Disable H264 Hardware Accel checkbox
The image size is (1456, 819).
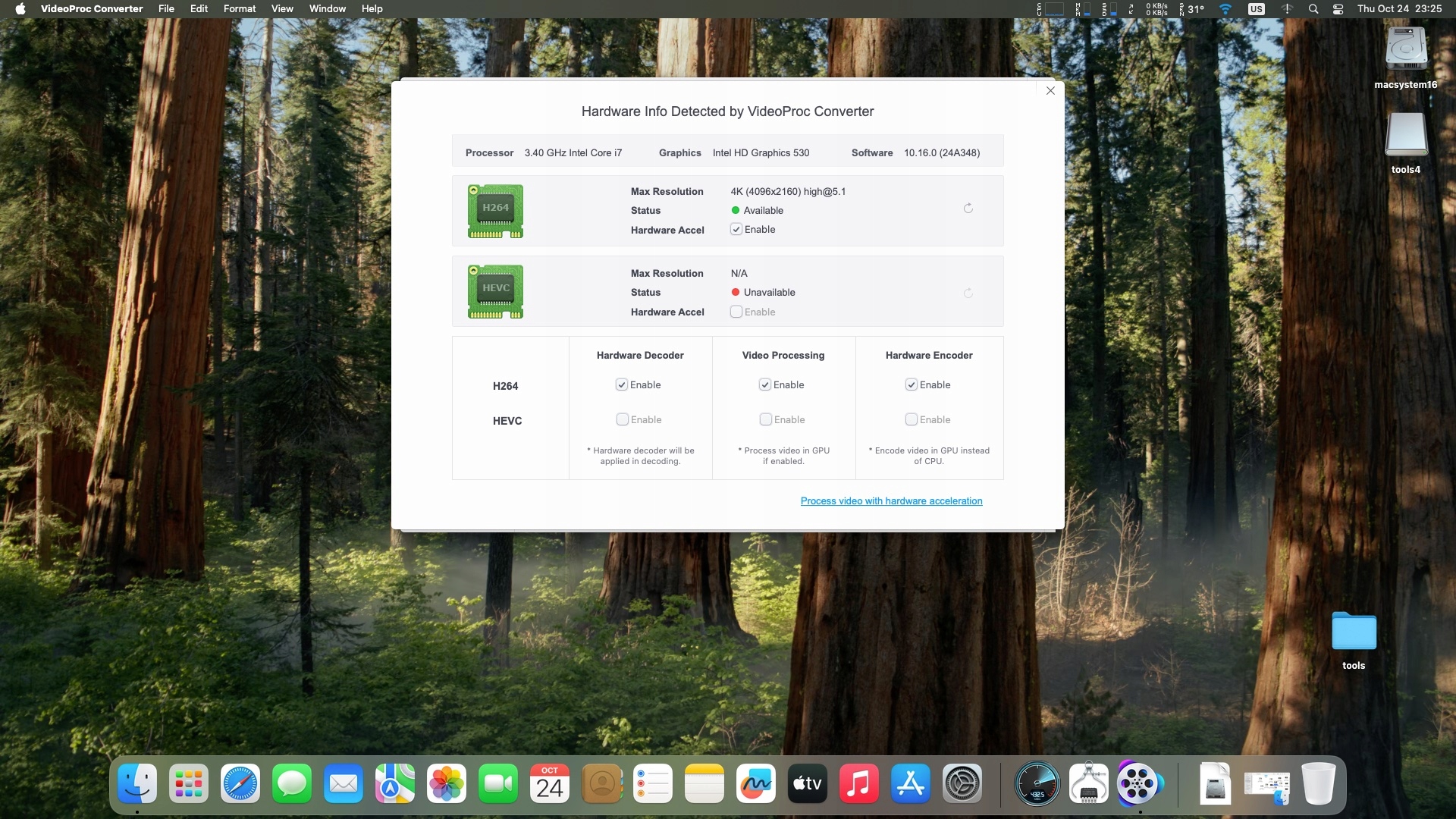click(736, 229)
